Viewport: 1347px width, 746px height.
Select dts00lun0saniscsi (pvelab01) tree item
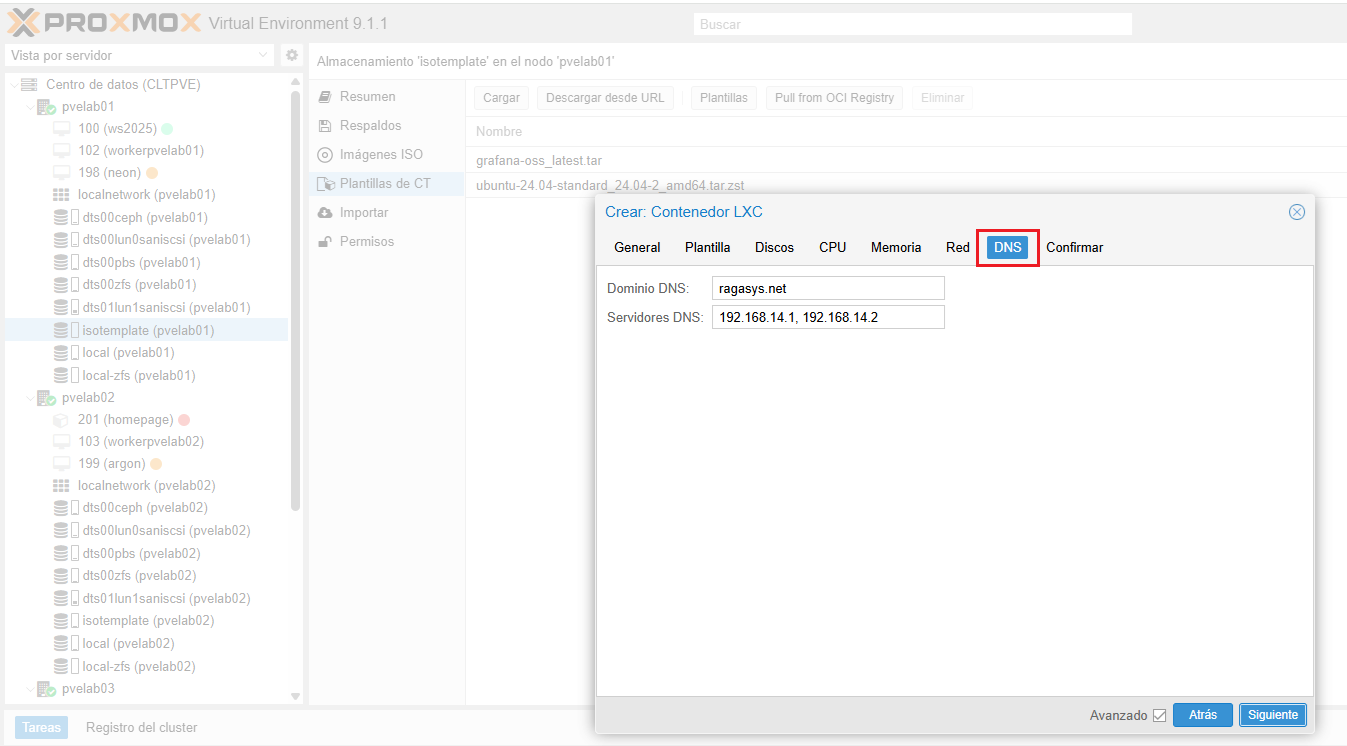146,239
